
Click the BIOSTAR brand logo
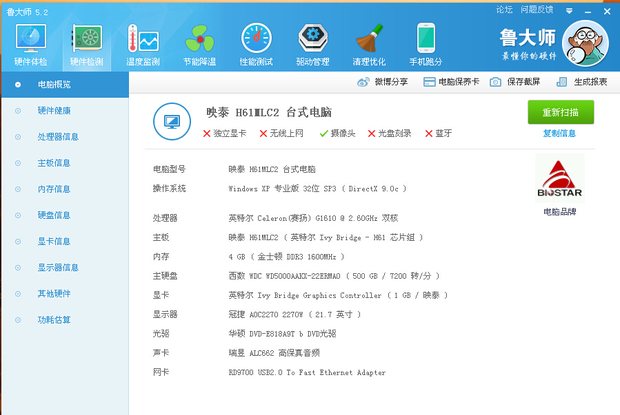point(560,178)
